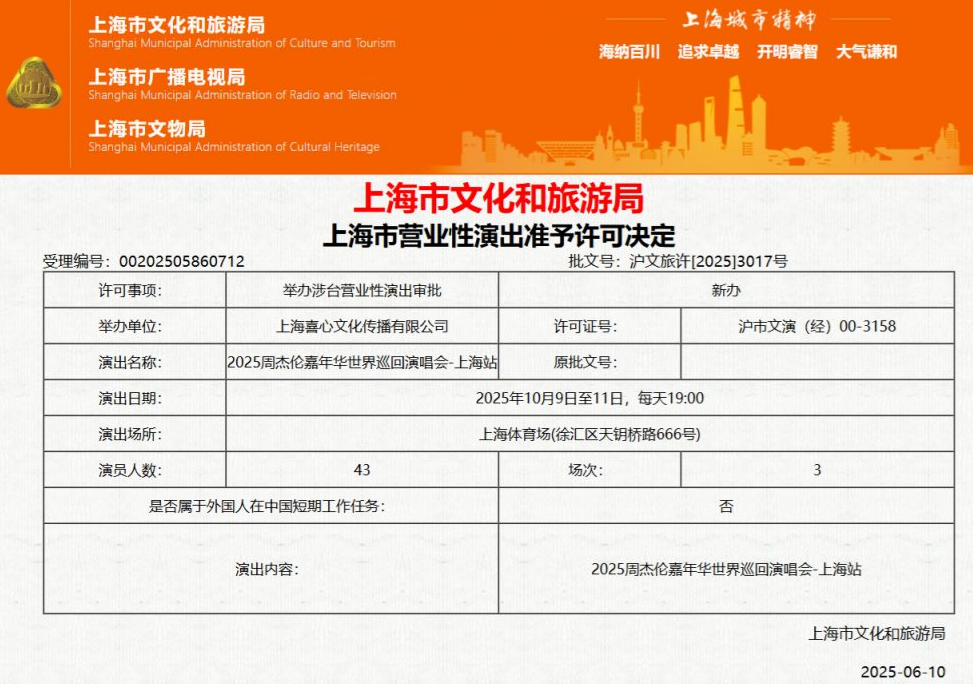Screen dimensions: 973x684
Task: Click the 上海市文化和旅游局 signature at bottom
Action: point(877,633)
